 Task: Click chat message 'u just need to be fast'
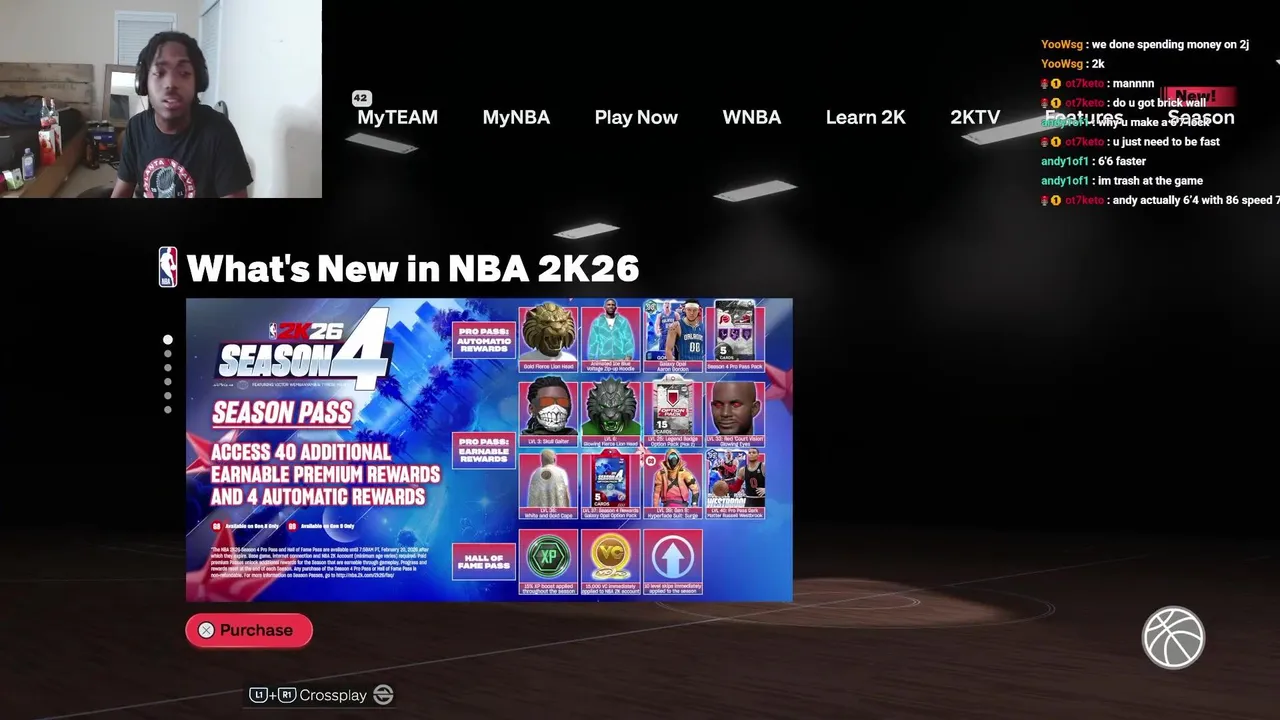pos(1166,142)
